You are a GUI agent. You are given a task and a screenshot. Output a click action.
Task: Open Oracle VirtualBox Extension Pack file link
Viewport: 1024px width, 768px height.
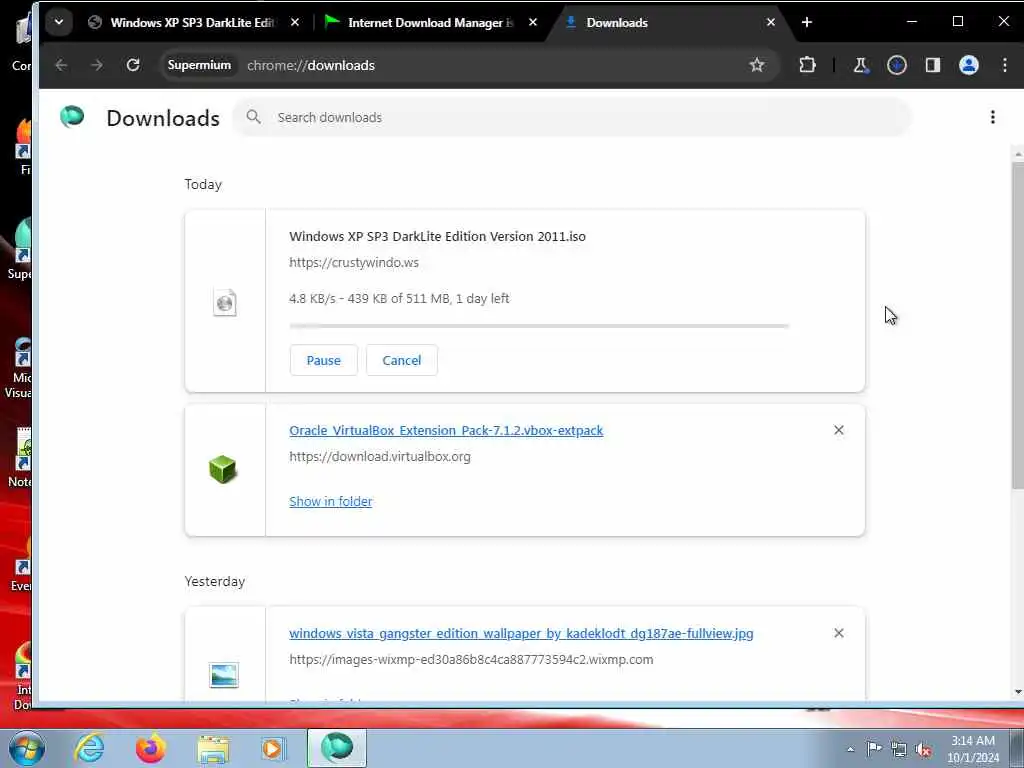click(446, 430)
